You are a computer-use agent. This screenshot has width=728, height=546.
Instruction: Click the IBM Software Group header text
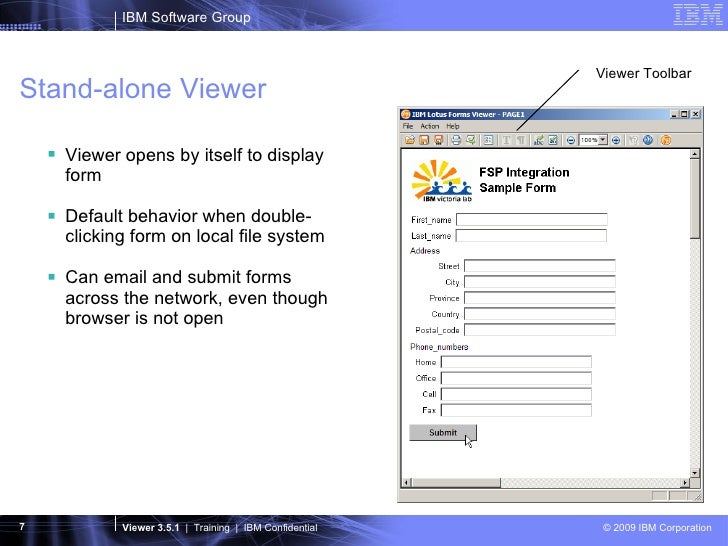186,17
